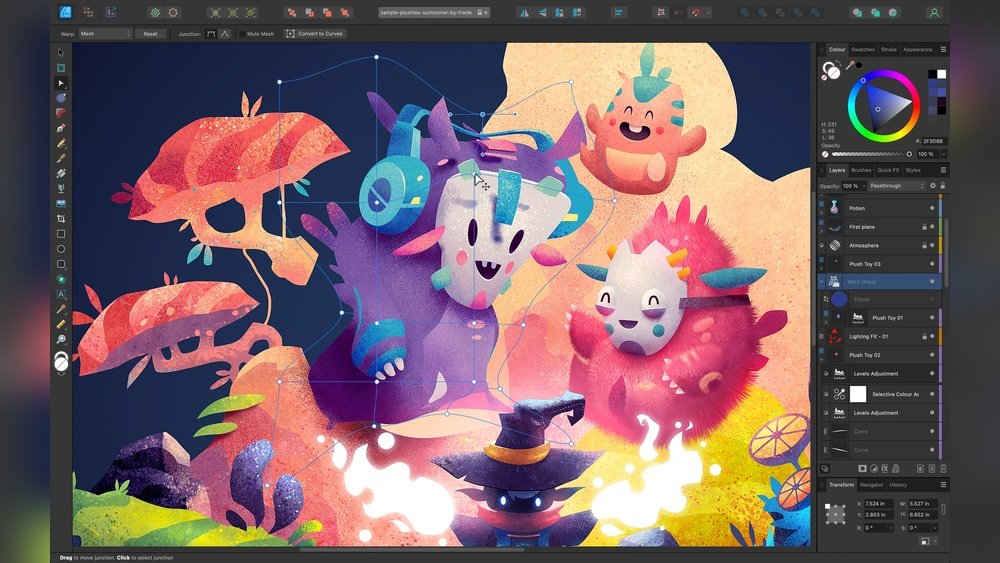Switch to the Quick FX tab
The image size is (1000, 563).
[888, 170]
